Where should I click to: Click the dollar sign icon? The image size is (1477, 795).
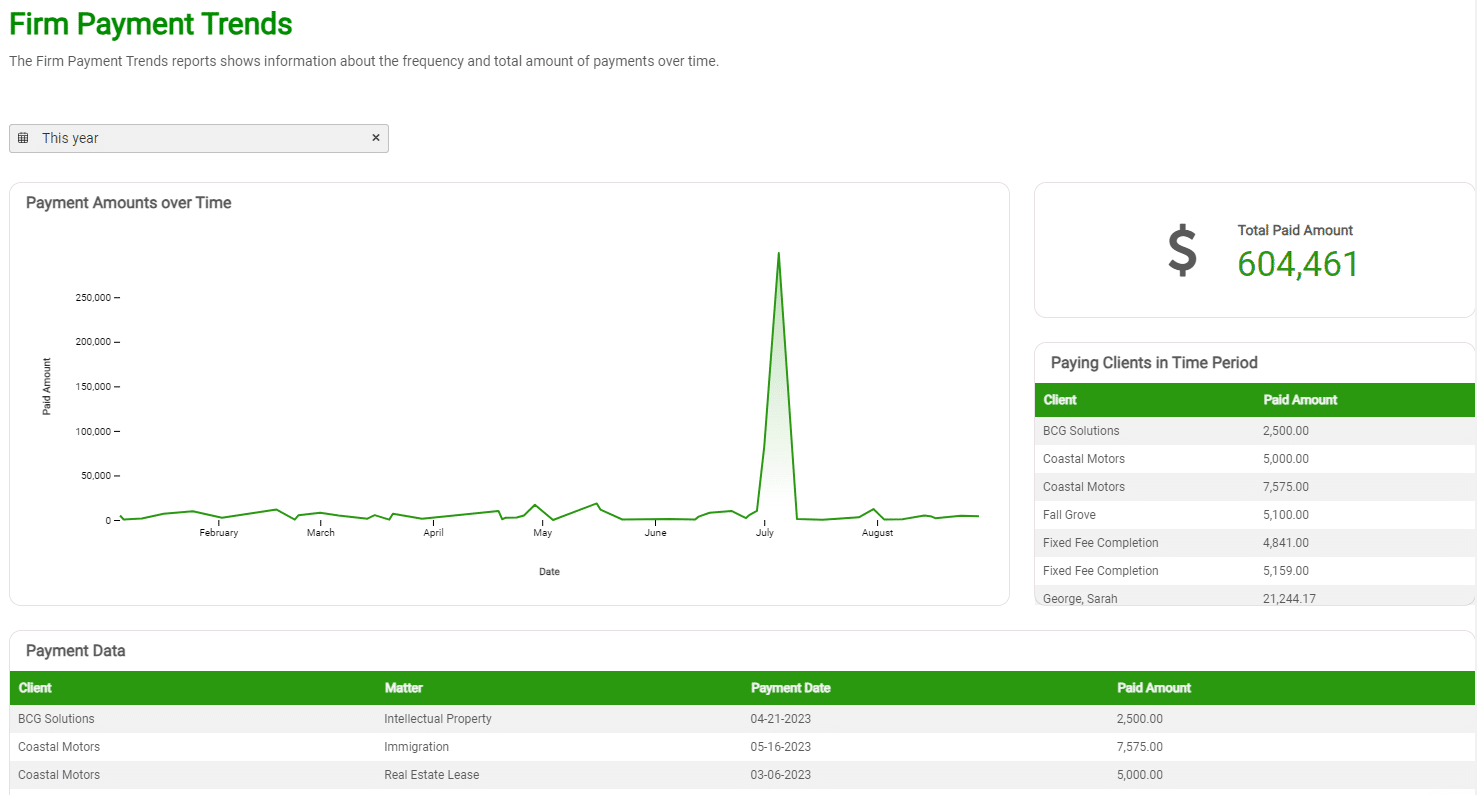point(1182,251)
